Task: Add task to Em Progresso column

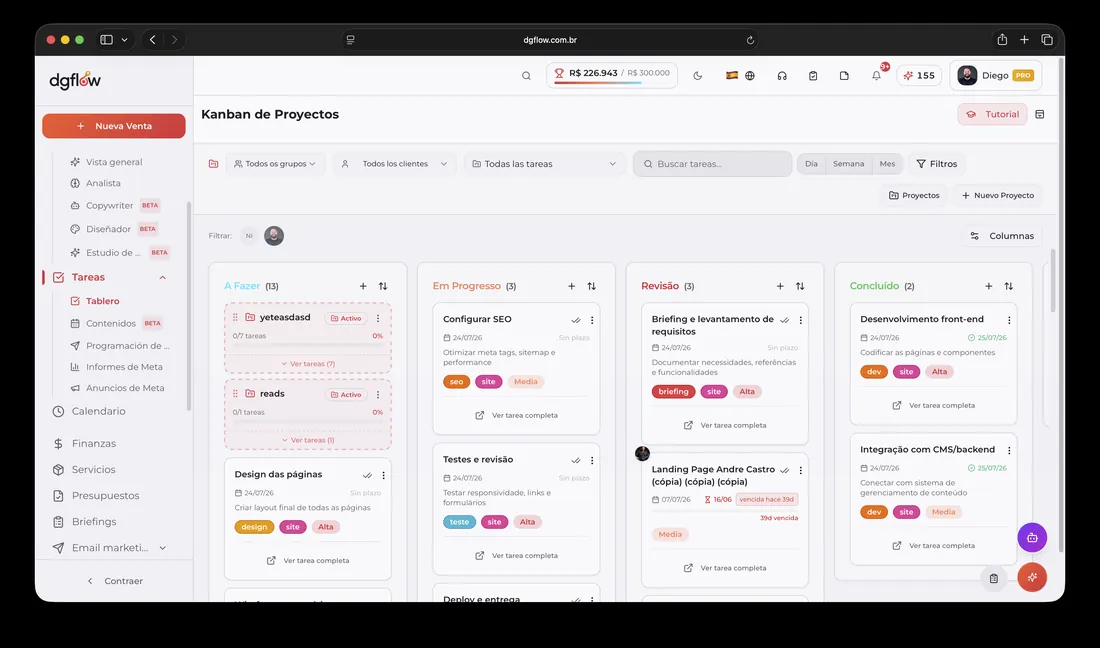Action: [572, 286]
